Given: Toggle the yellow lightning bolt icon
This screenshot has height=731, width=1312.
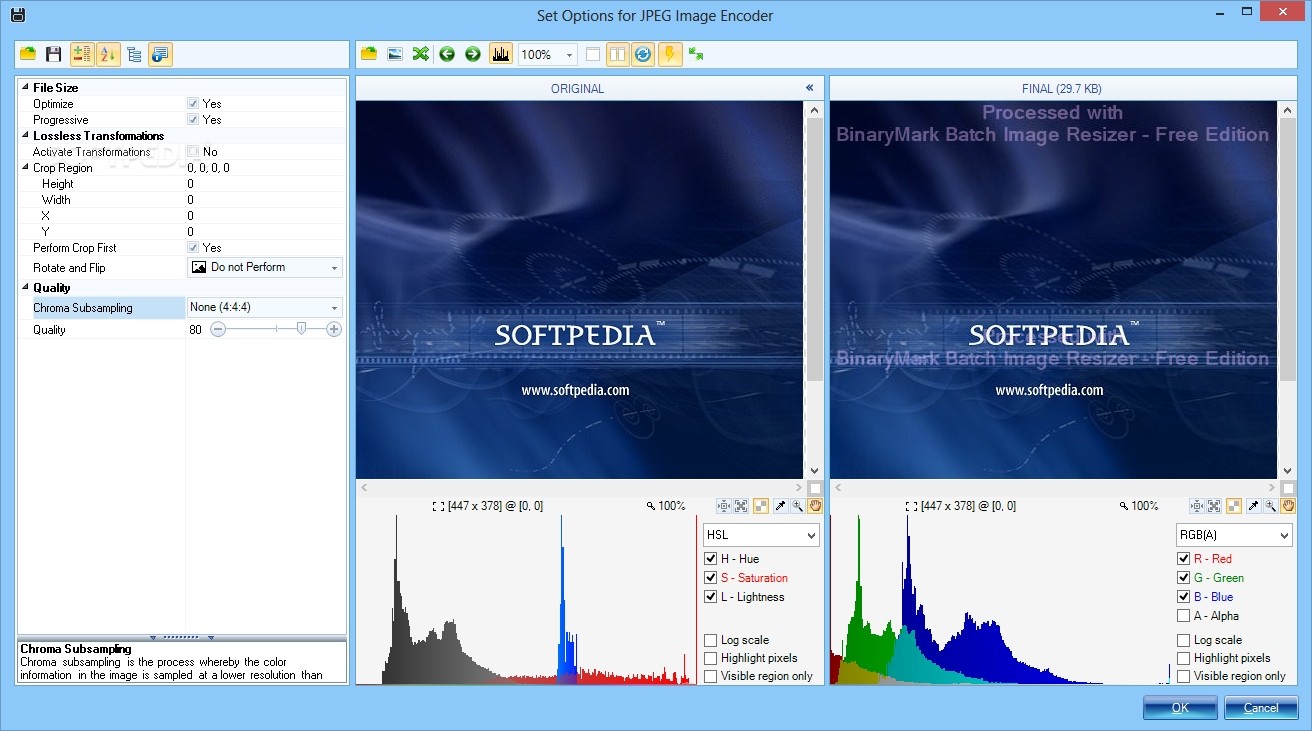Looking at the screenshot, I should 670,54.
